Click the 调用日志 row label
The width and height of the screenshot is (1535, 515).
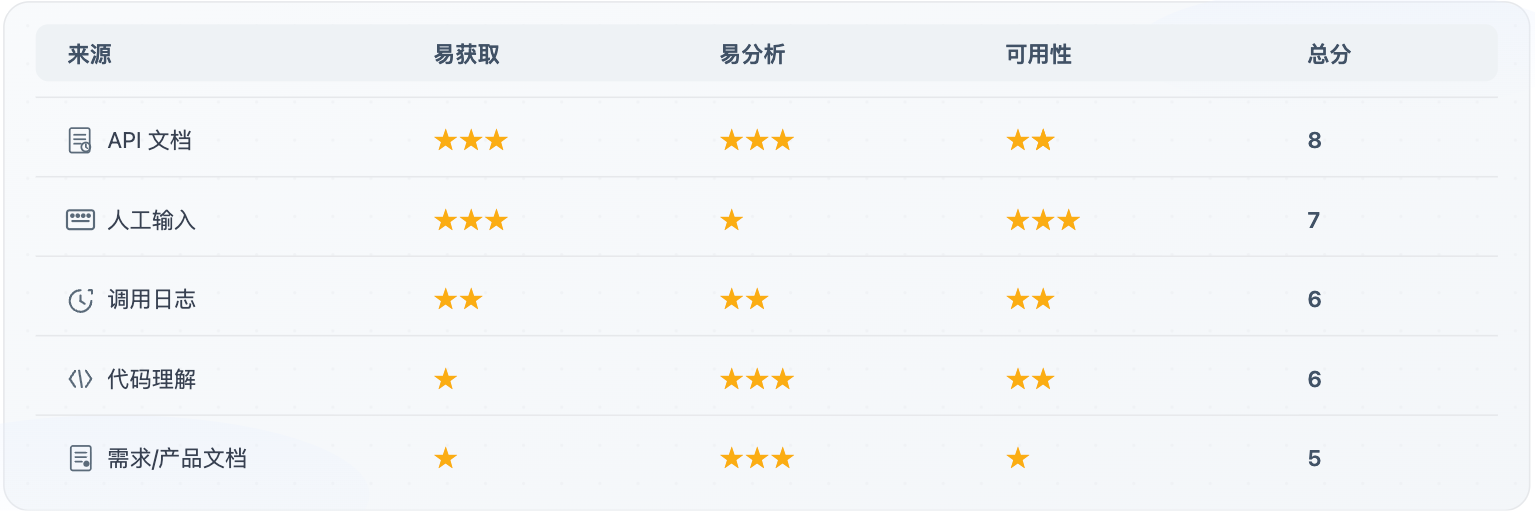[151, 300]
